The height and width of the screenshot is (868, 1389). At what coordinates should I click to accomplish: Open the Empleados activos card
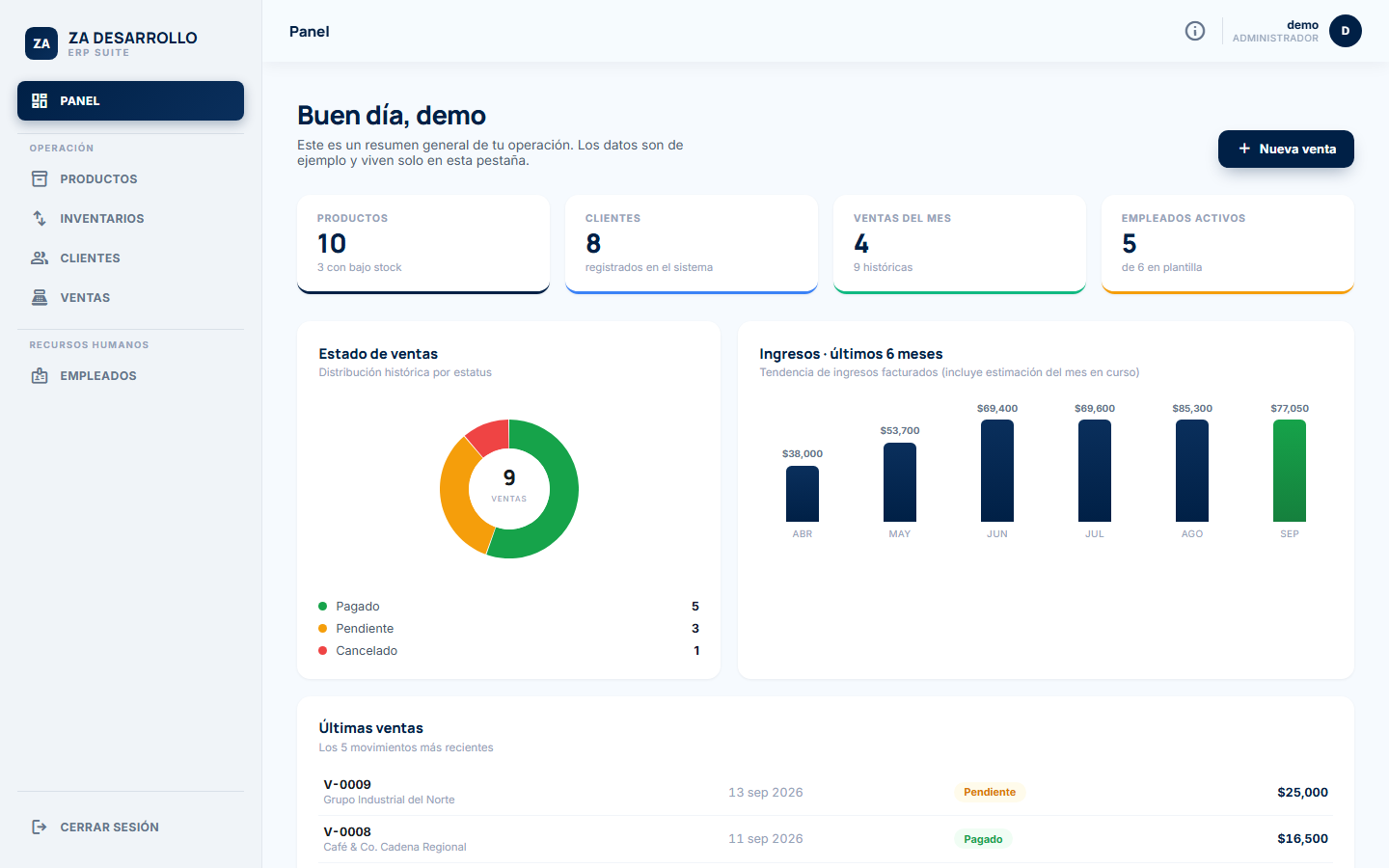coord(1228,244)
